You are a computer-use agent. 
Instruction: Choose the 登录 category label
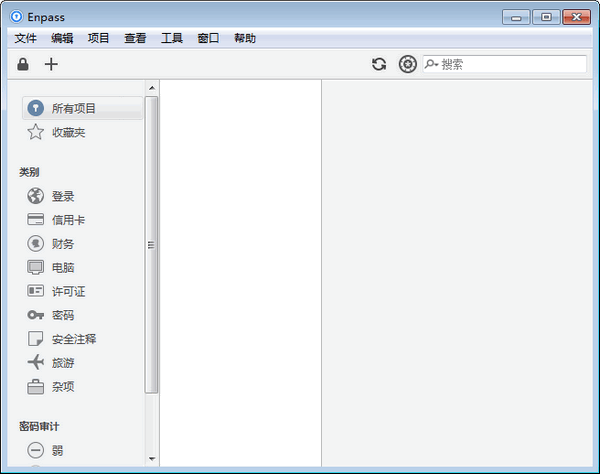tap(63, 196)
